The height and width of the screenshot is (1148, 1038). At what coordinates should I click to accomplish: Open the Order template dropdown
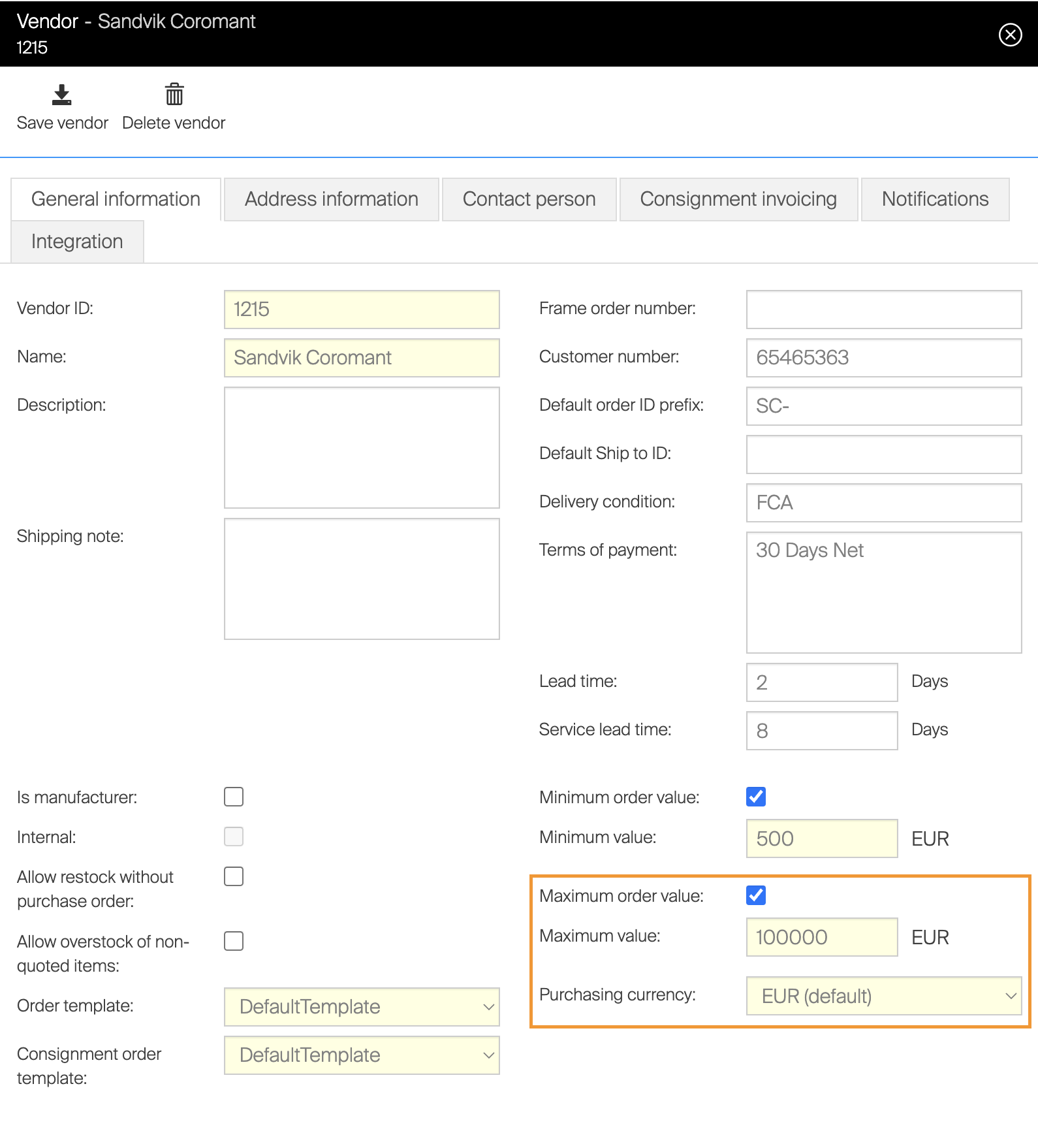[x=362, y=1006]
